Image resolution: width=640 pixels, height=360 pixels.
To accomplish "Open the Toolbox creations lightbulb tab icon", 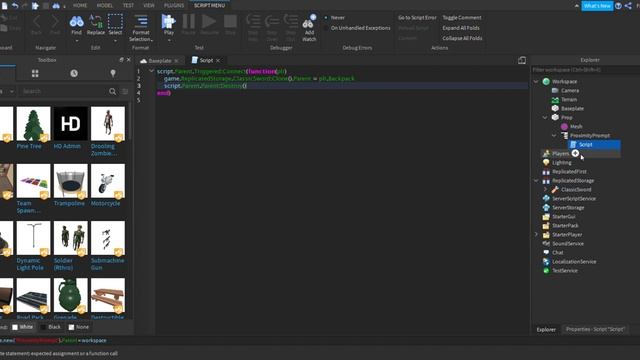I will click(113, 73).
